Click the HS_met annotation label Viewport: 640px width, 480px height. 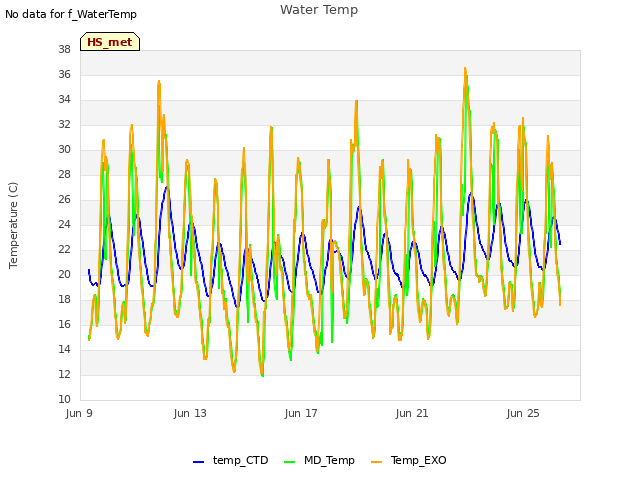tap(110, 42)
